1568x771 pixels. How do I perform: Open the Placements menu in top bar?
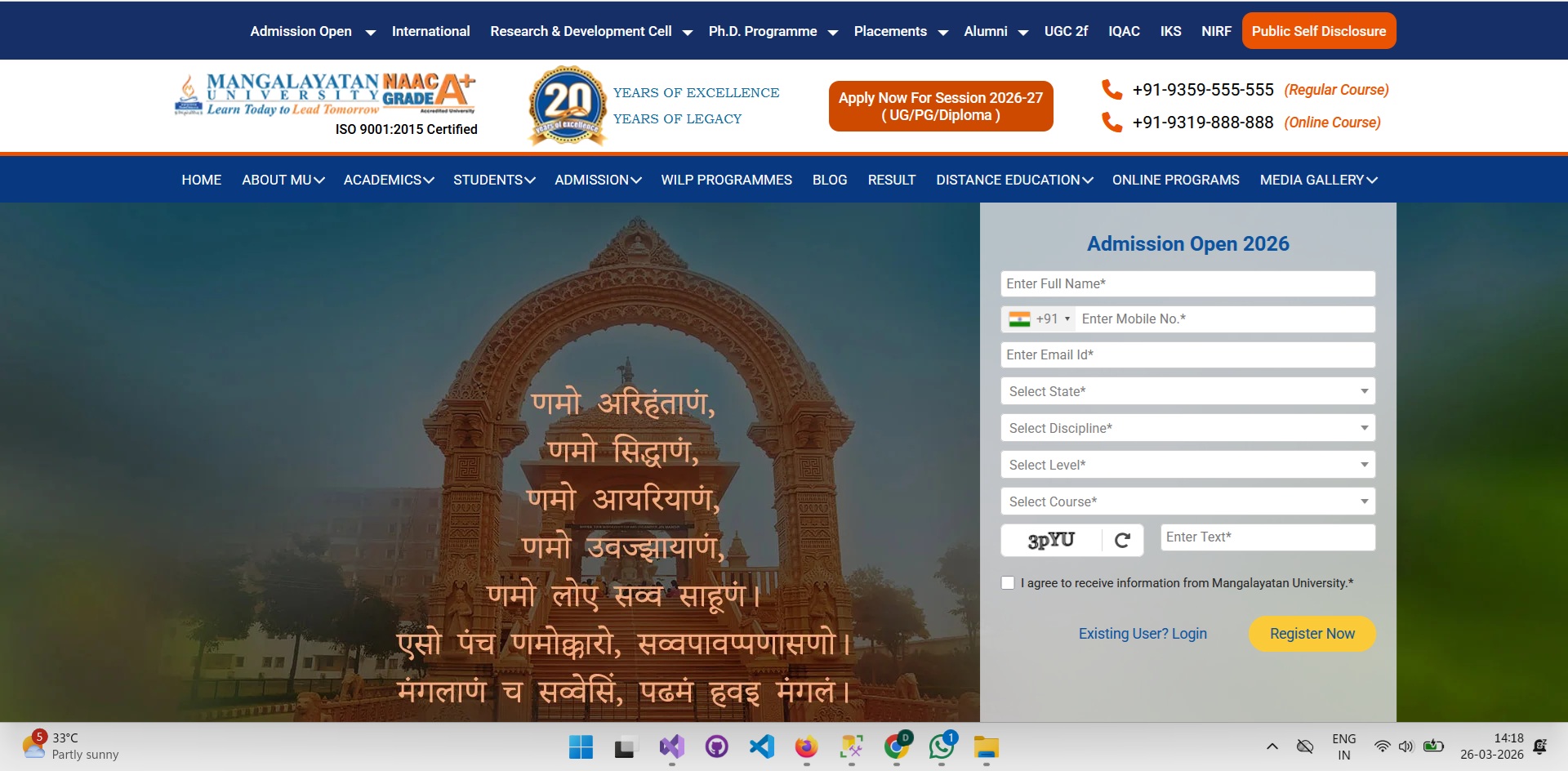901,31
